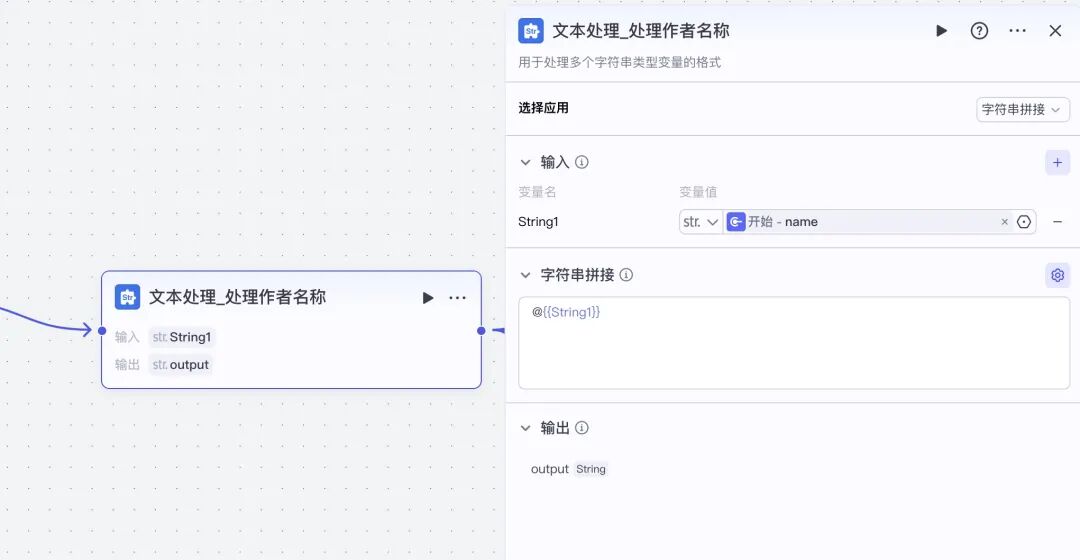Screen dimensions: 1080x560
Task: Click the node's right output connection port
Action: [481, 331]
